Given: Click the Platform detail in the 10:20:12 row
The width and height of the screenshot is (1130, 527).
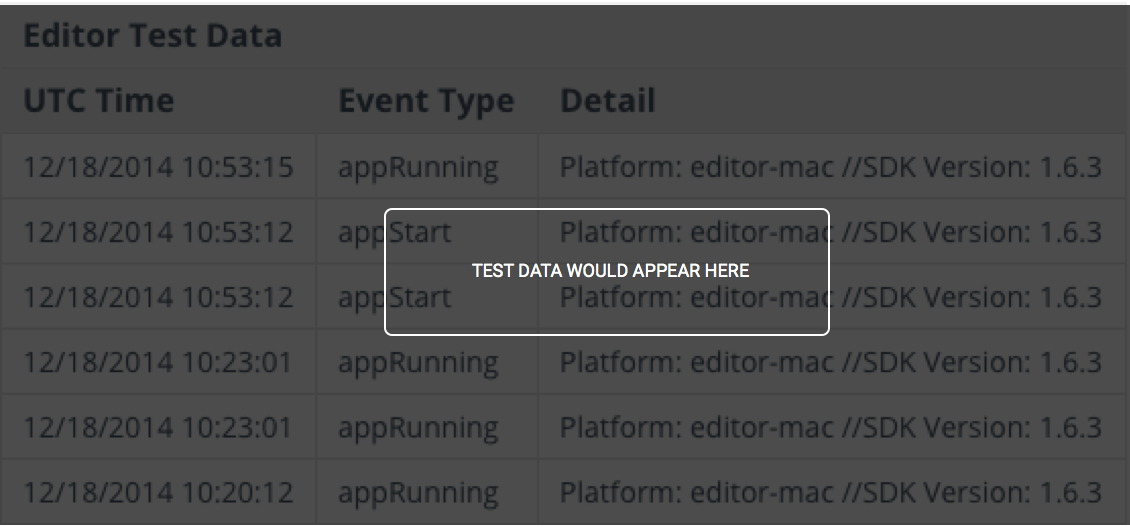Looking at the screenshot, I should click(x=830, y=492).
